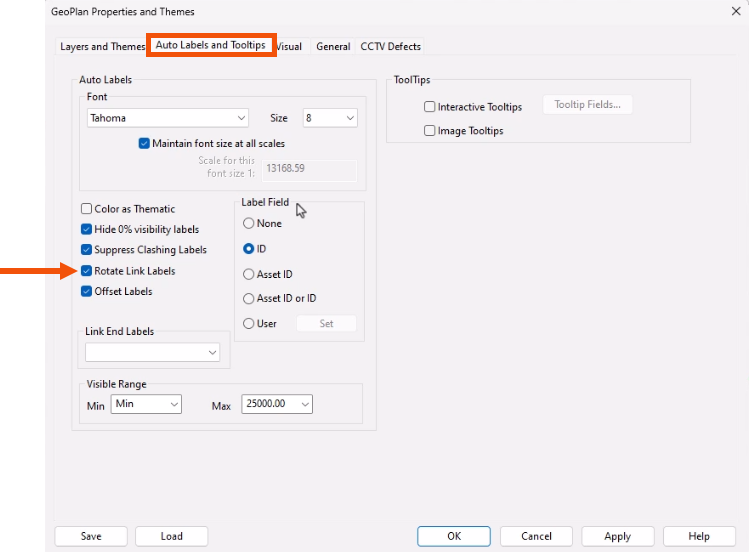Open the Auto Labels and Tooltips tab
The image size is (749, 552).
(x=211, y=45)
